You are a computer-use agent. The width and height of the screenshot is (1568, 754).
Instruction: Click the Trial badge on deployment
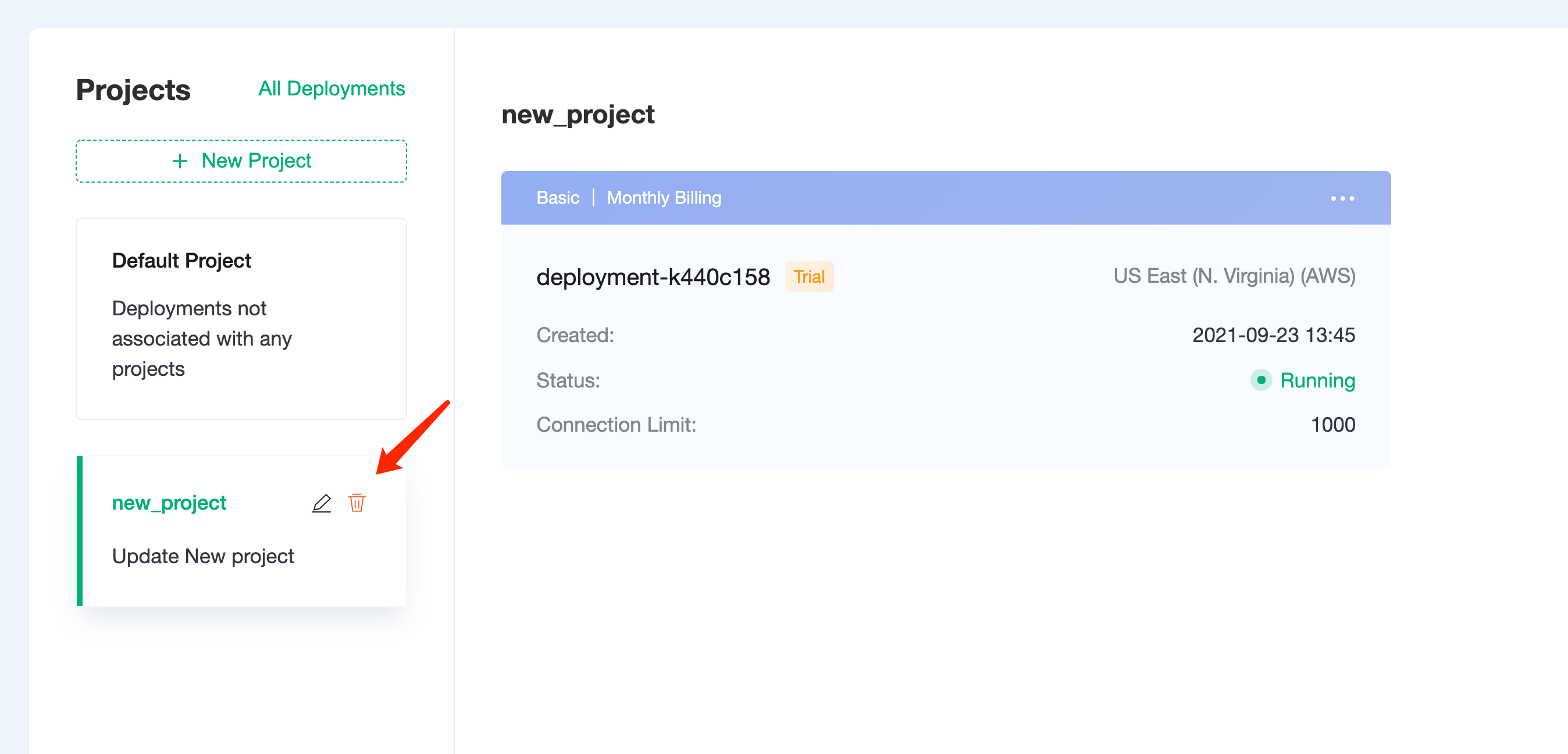pos(809,276)
